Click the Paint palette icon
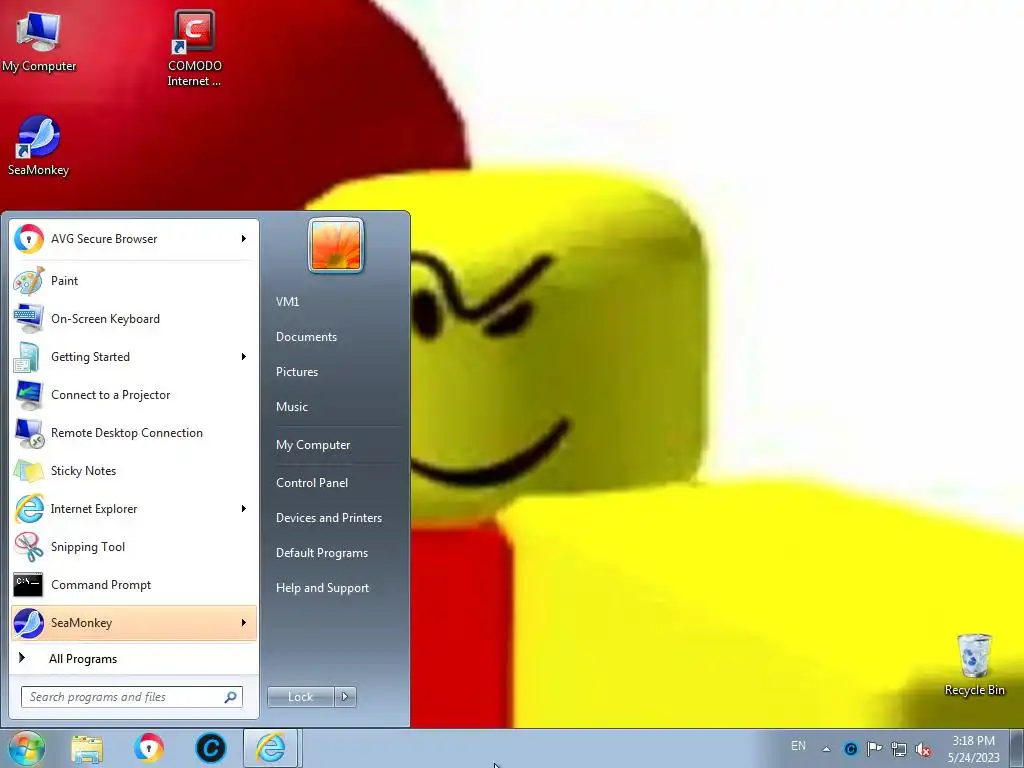This screenshot has height=768, width=1024. click(x=29, y=281)
